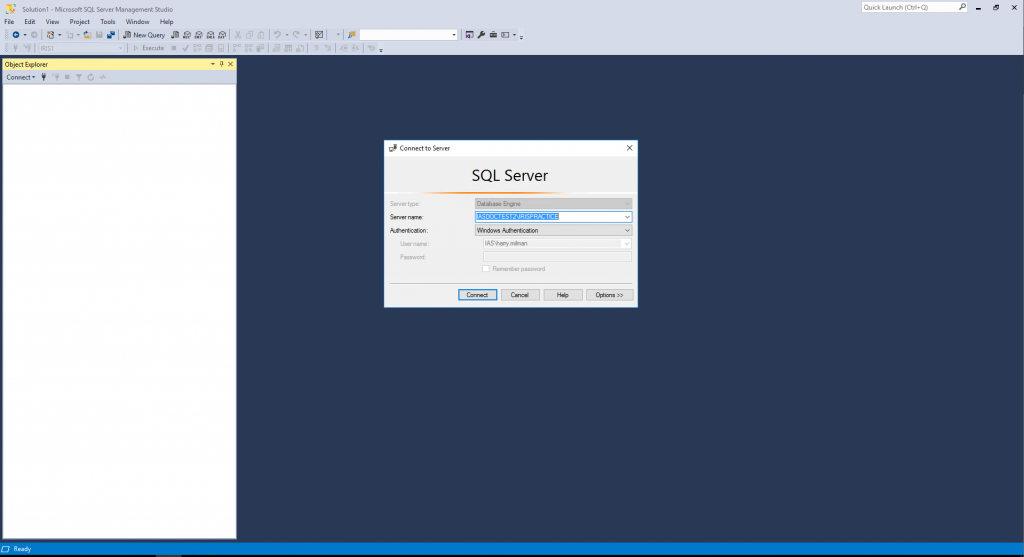The image size is (1024, 557).
Task: Close the Connect to Server dialog
Action: coord(630,148)
